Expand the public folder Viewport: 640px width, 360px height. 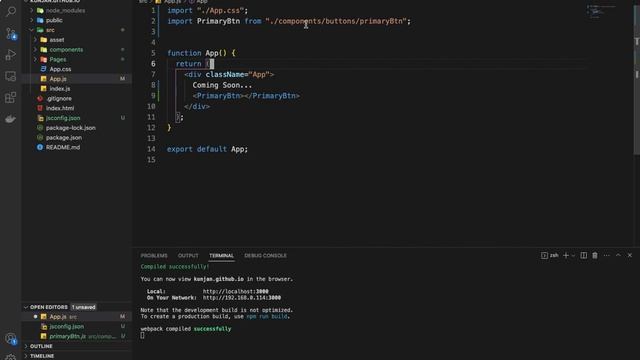pos(77,20)
